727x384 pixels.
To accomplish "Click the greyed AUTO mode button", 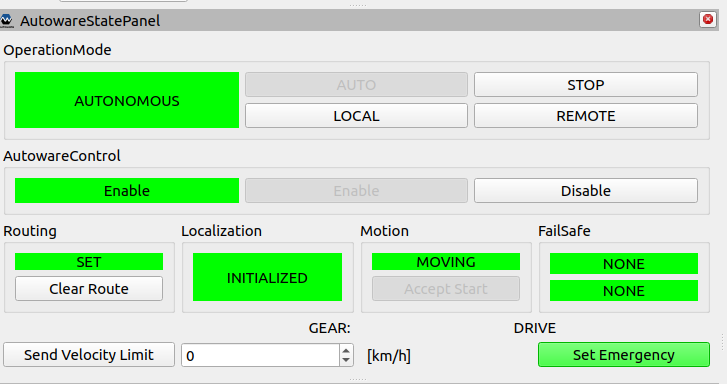I will coord(356,85).
